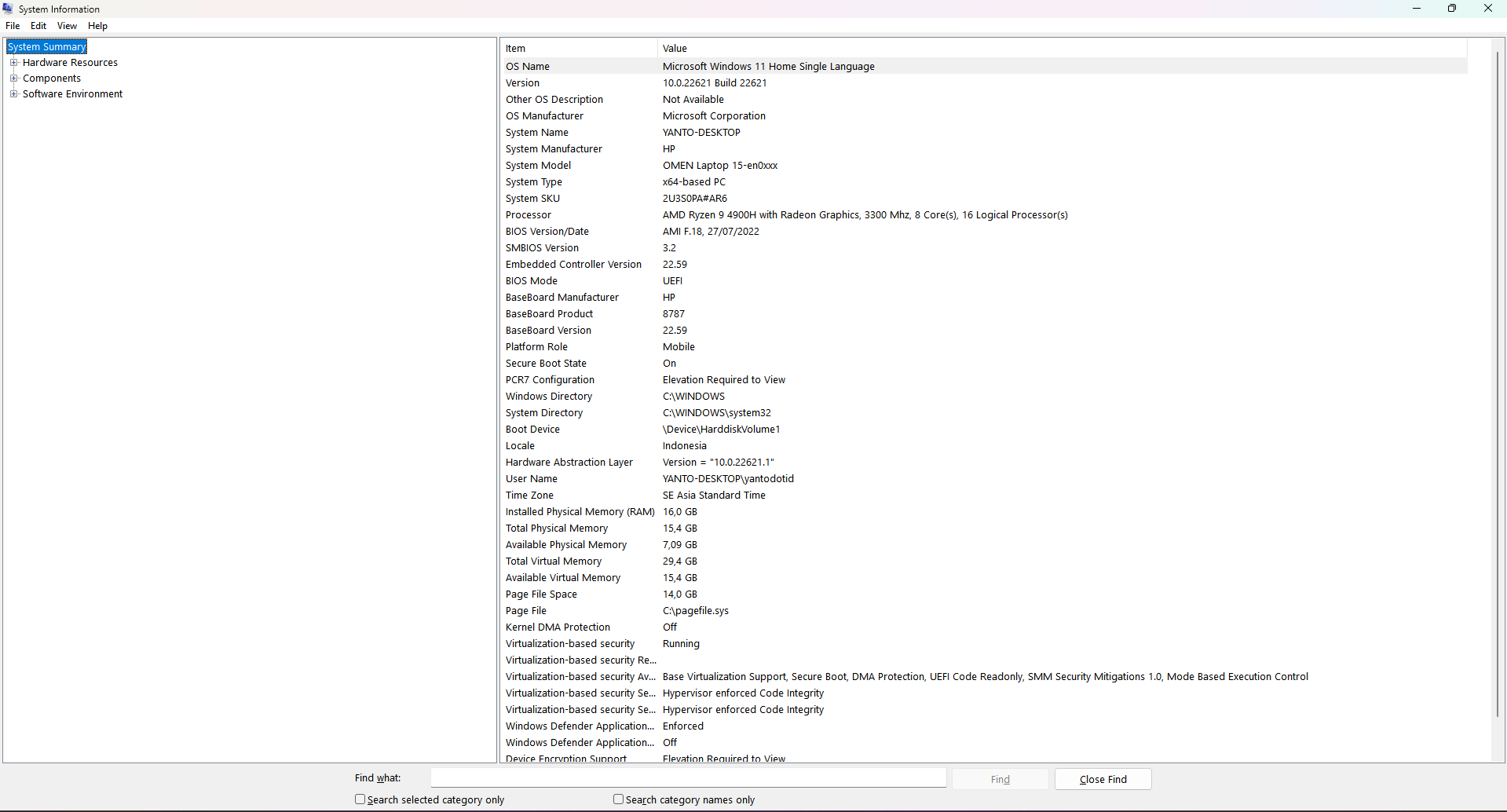Select the Boot Device row
Image resolution: width=1507 pixels, height=812 pixels.
tap(985, 430)
